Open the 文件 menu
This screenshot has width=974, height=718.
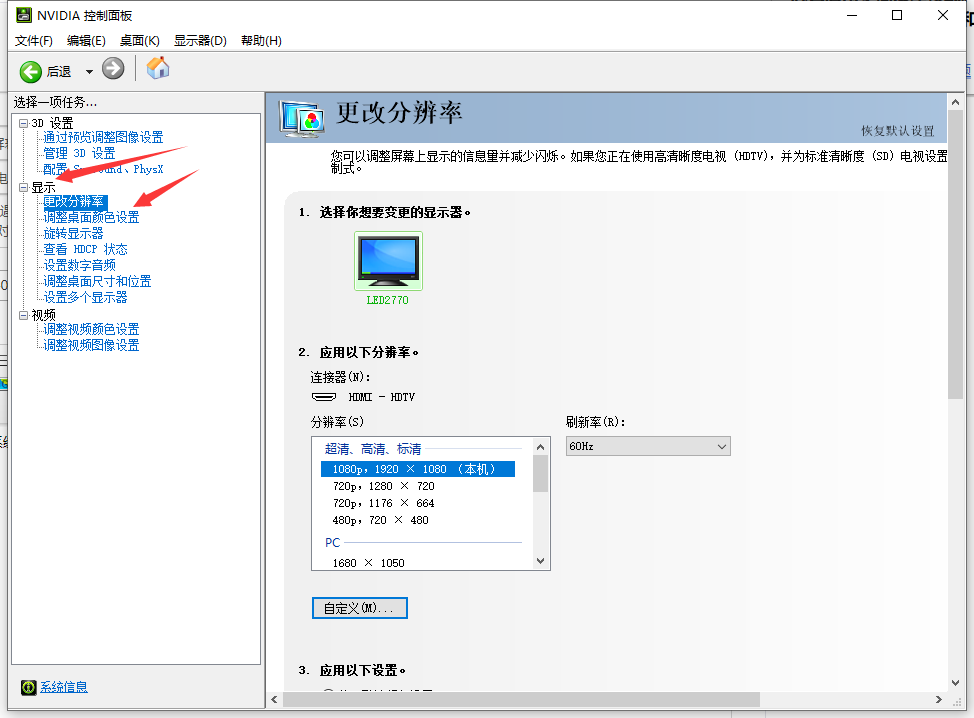click(x=33, y=40)
